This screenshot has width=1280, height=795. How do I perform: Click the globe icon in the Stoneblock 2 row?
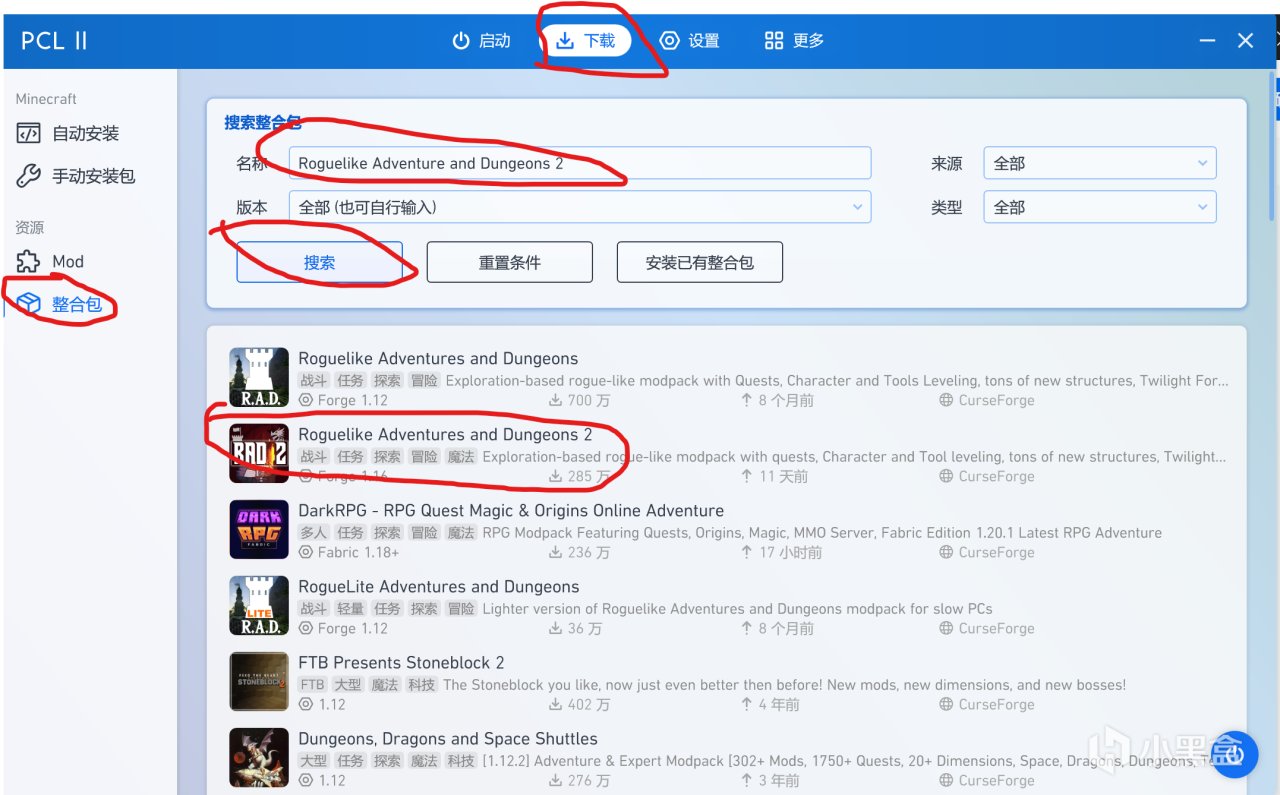click(x=946, y=704)
